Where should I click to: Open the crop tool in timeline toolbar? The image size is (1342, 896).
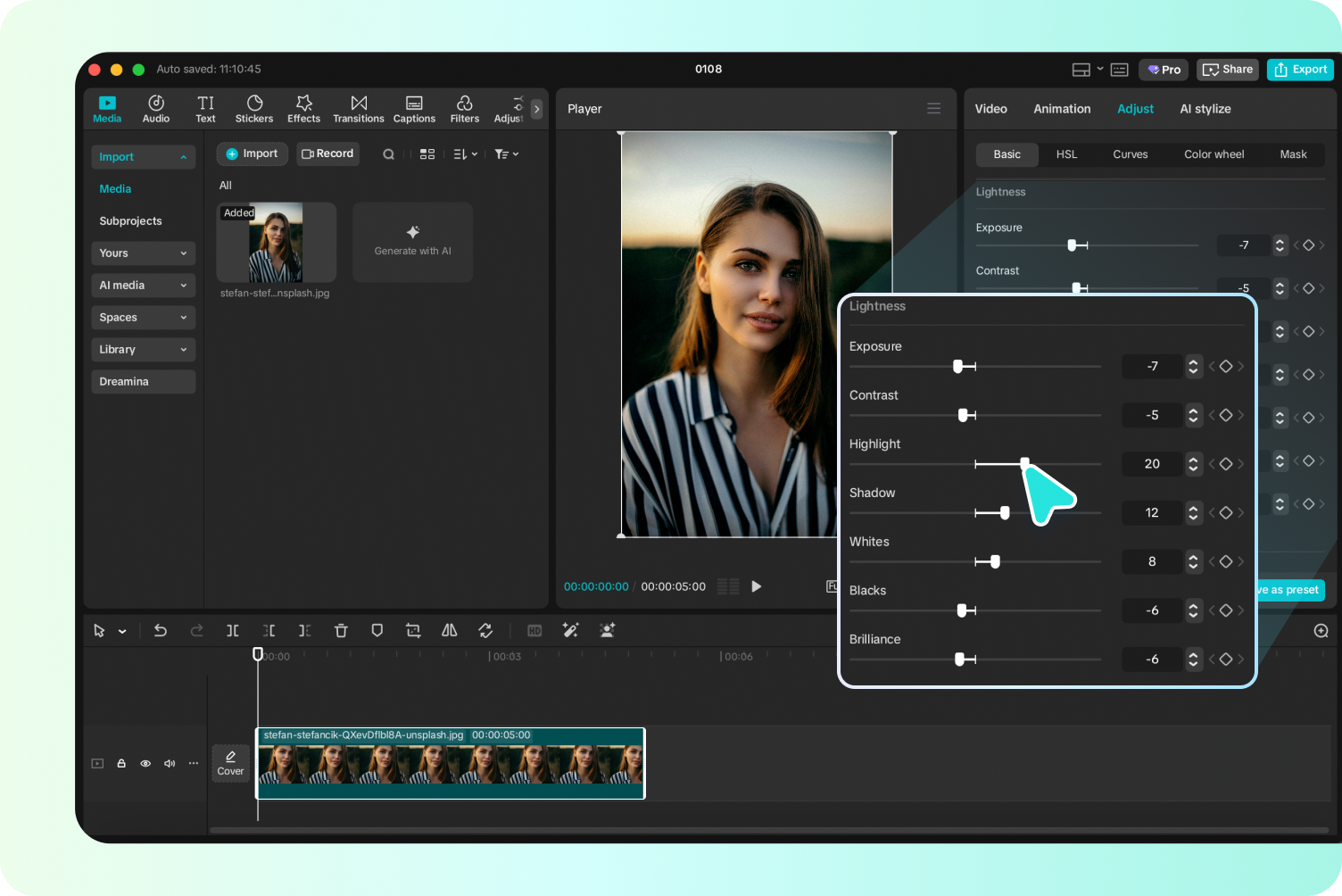(x=413, y=631)
